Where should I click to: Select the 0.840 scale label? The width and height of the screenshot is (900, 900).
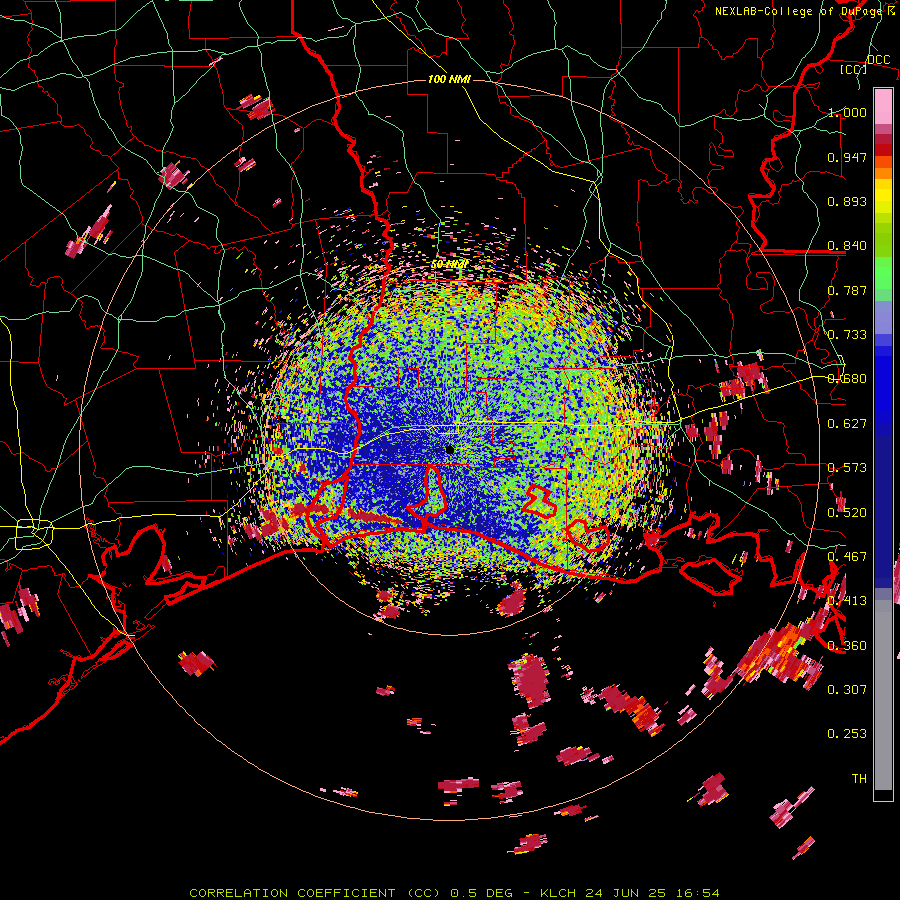pyautogui.click(x=847, y=246)
